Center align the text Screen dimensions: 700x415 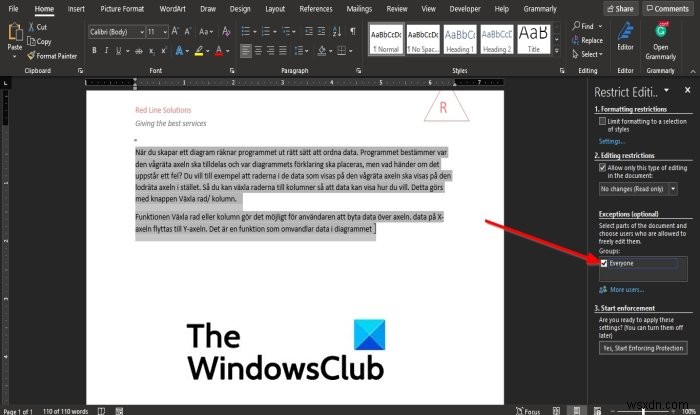258,51
